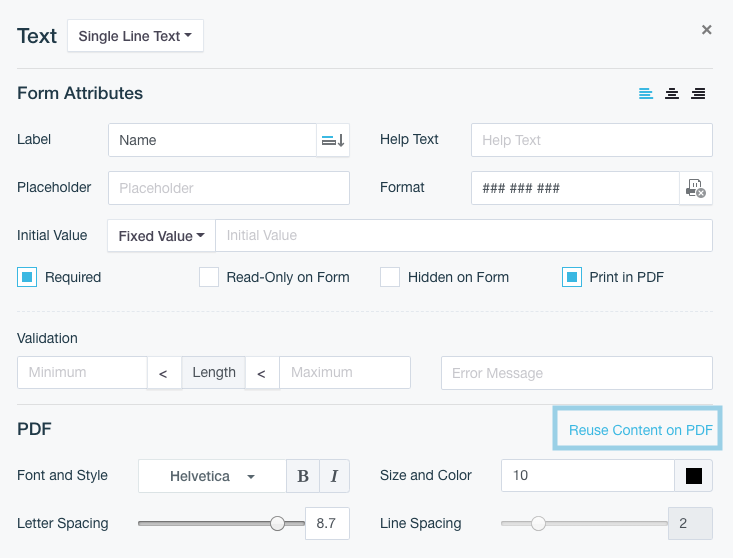Screen dimensions: 733x558
Task: Click the clear format icon
Action: [696, 188]
